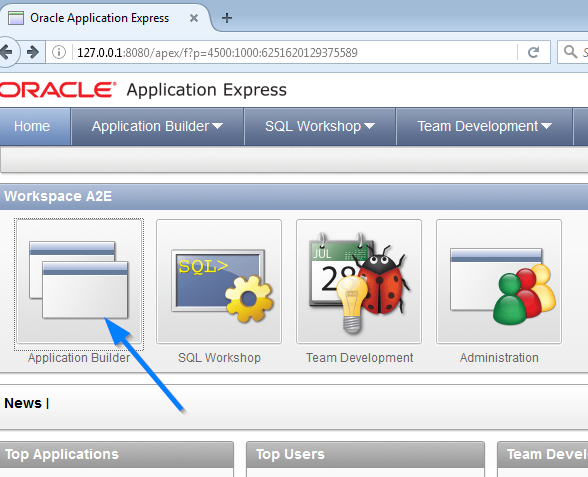Click the Team Development text link
This screenshot has height=477, width=588.
tap(359, 358)
